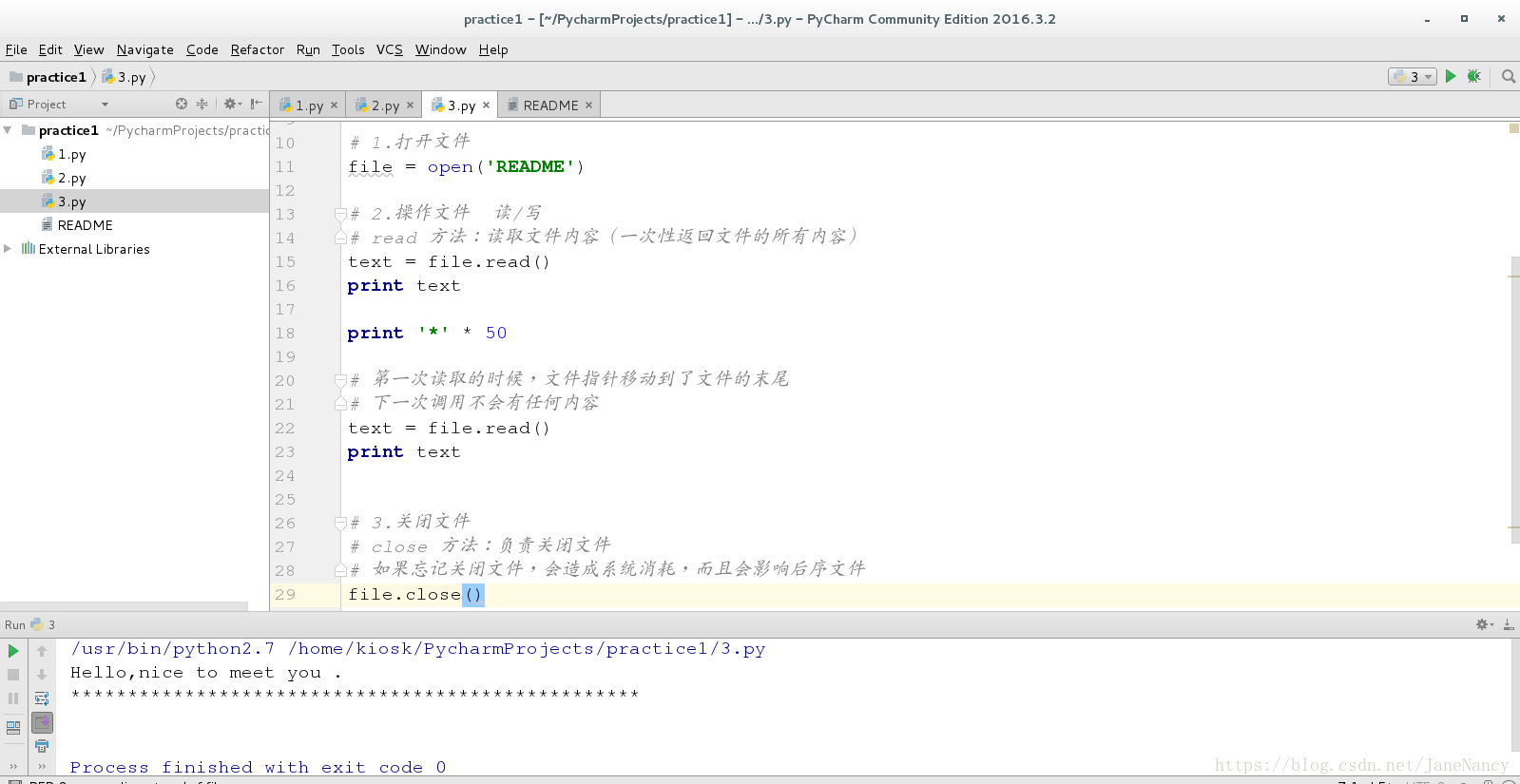Open the Window menu
Screen dimensions: 1520x784
[441, 49]
